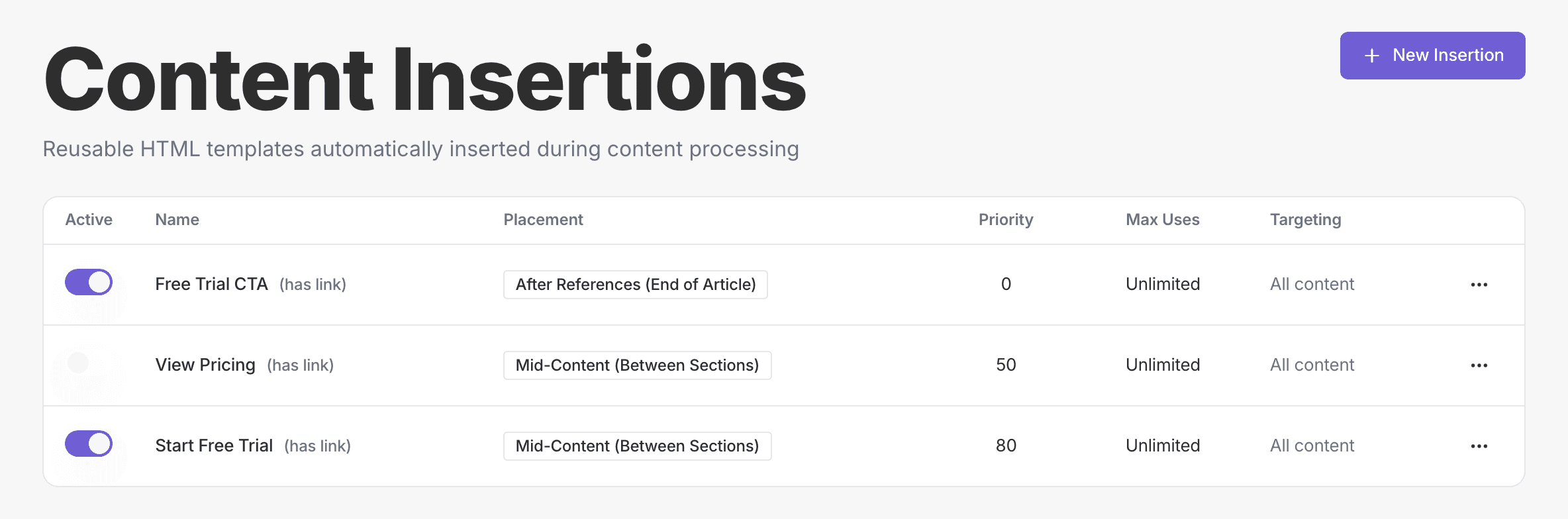Screen dimensions: 1568x519
Task: Click the Max Uses column header
Action: pyautogui.click(x=1162, y=219)
